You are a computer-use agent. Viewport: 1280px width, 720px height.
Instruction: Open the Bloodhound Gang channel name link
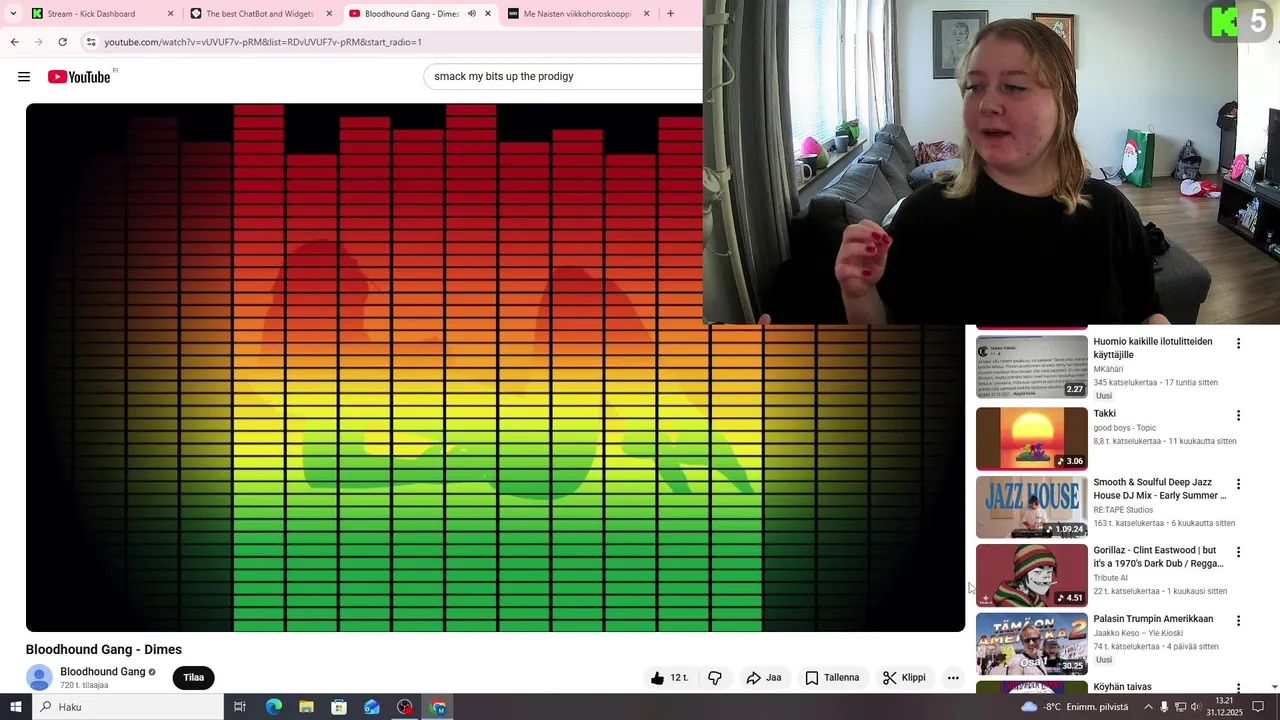point(103,672)
